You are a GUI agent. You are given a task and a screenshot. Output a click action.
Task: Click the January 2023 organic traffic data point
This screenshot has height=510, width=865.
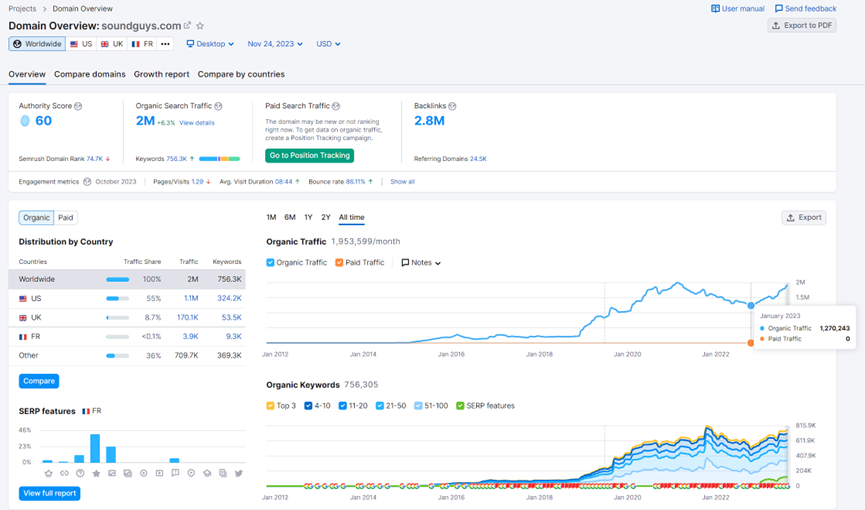[x=751, y=305]
